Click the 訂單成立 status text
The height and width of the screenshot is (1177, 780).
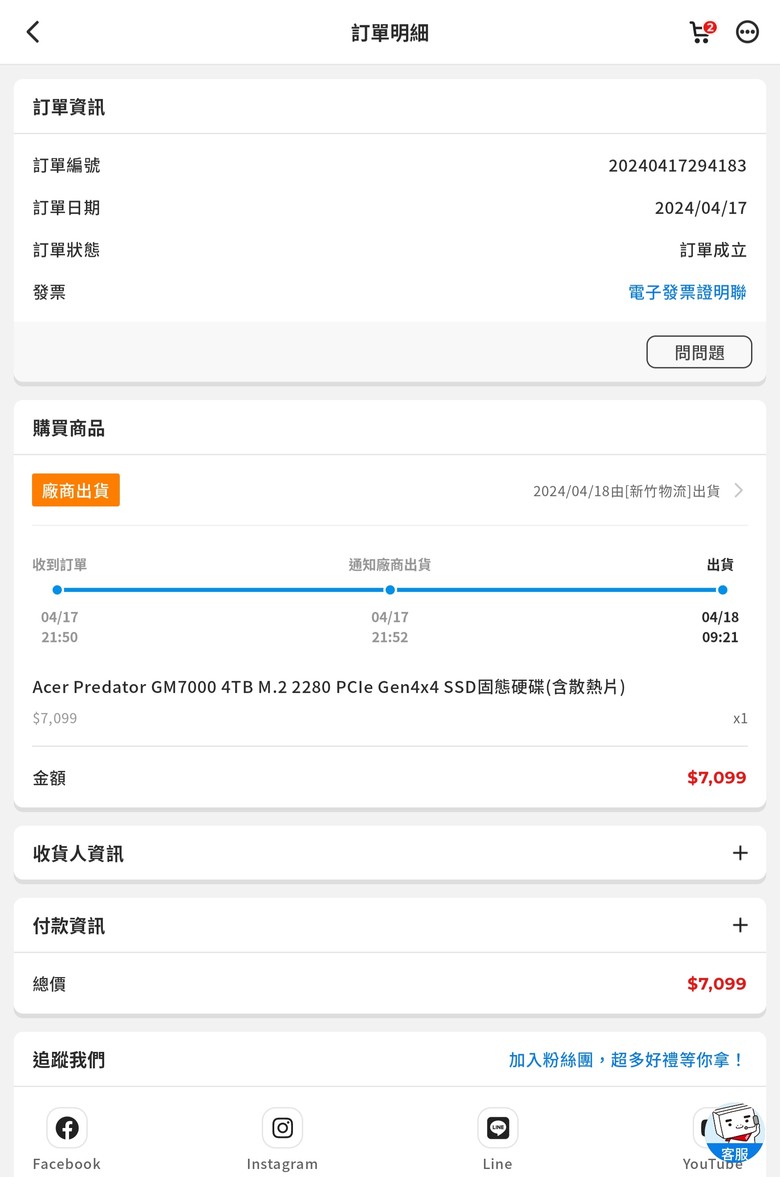click(x=713, y=250)
